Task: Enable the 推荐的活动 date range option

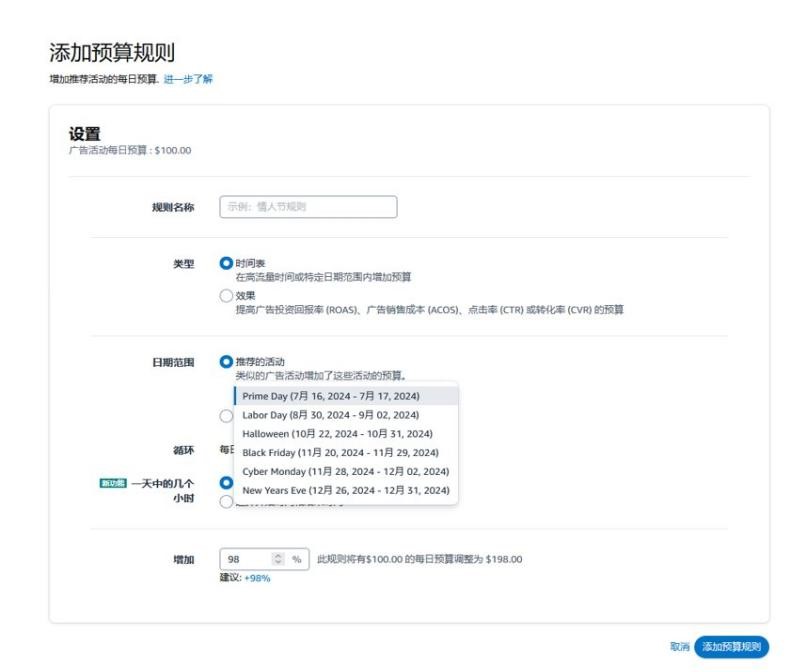Action: coord(227,359)
